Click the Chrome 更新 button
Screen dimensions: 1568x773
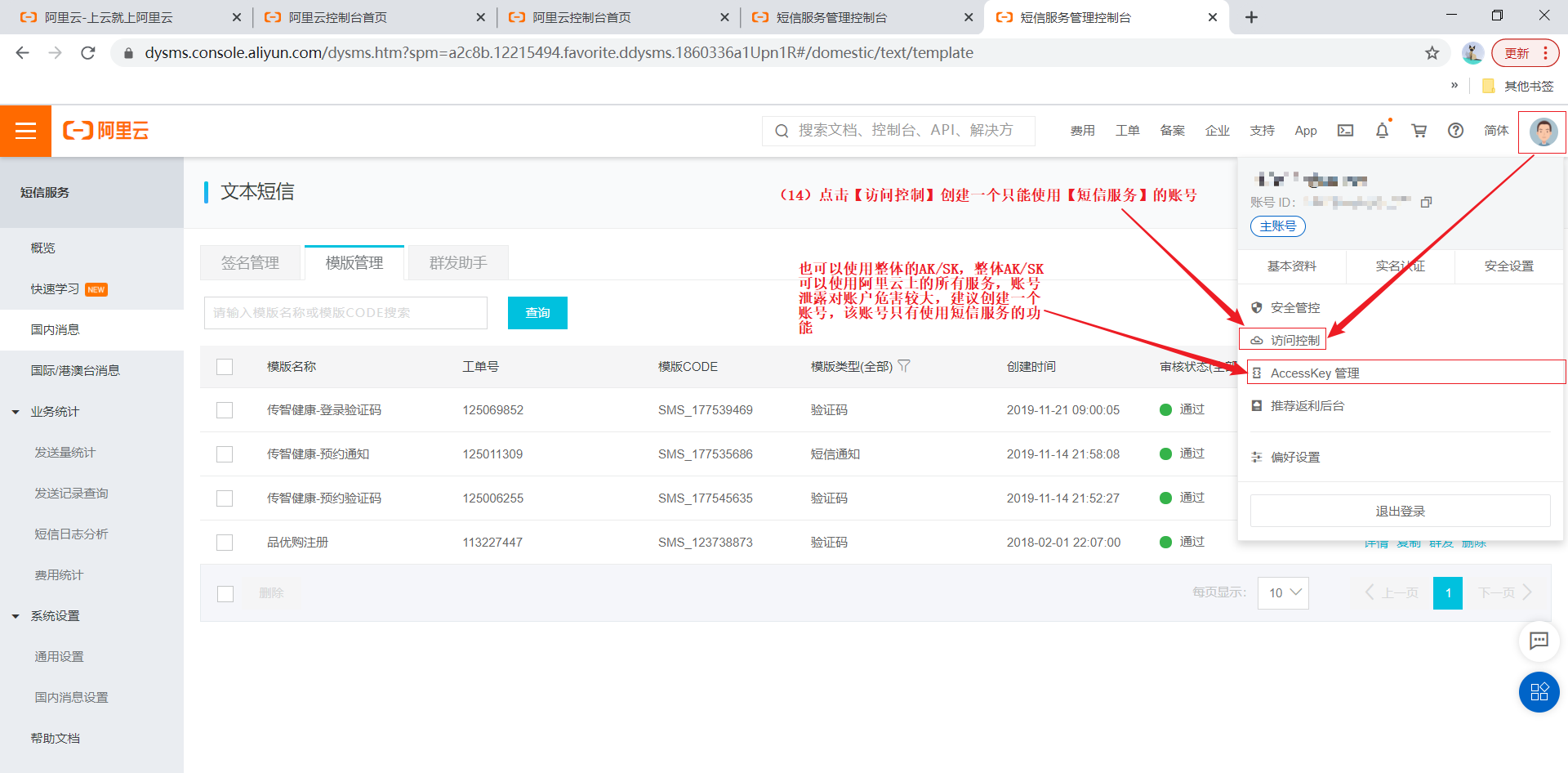(1525, 53)
